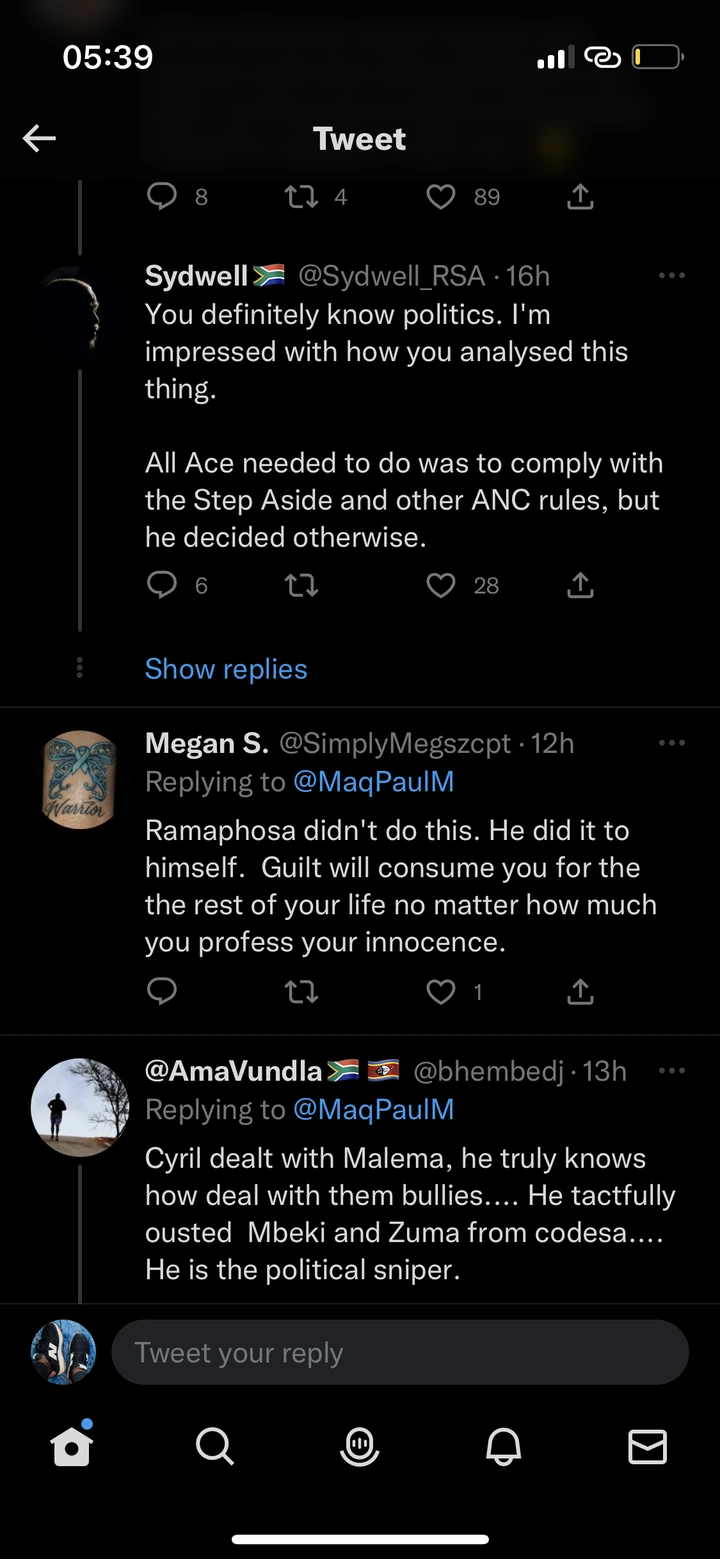Open @MaqPaulM mention in Megan's reply
Viewport: 720px width, 1559px height.
tap(373, 781)
